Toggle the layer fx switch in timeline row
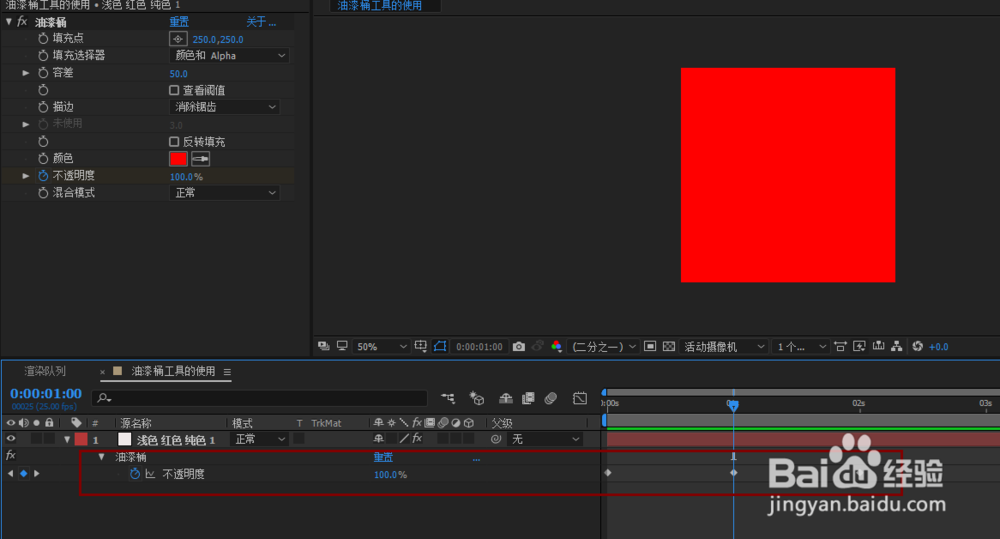1000x539 pixels. click(417, 439)
